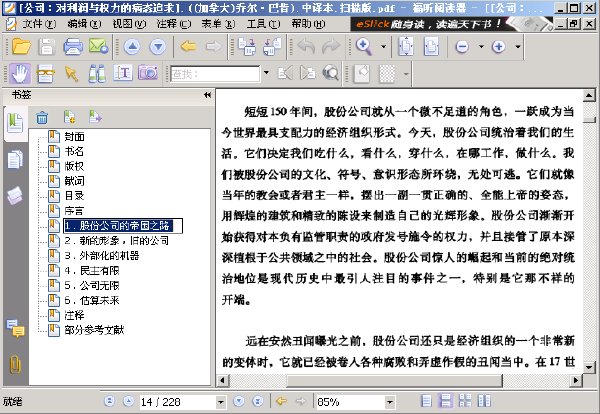The width and height of the screenshot is (600, 414).
Task: Select the 目录 bookmark
Action: click(74, 196)
